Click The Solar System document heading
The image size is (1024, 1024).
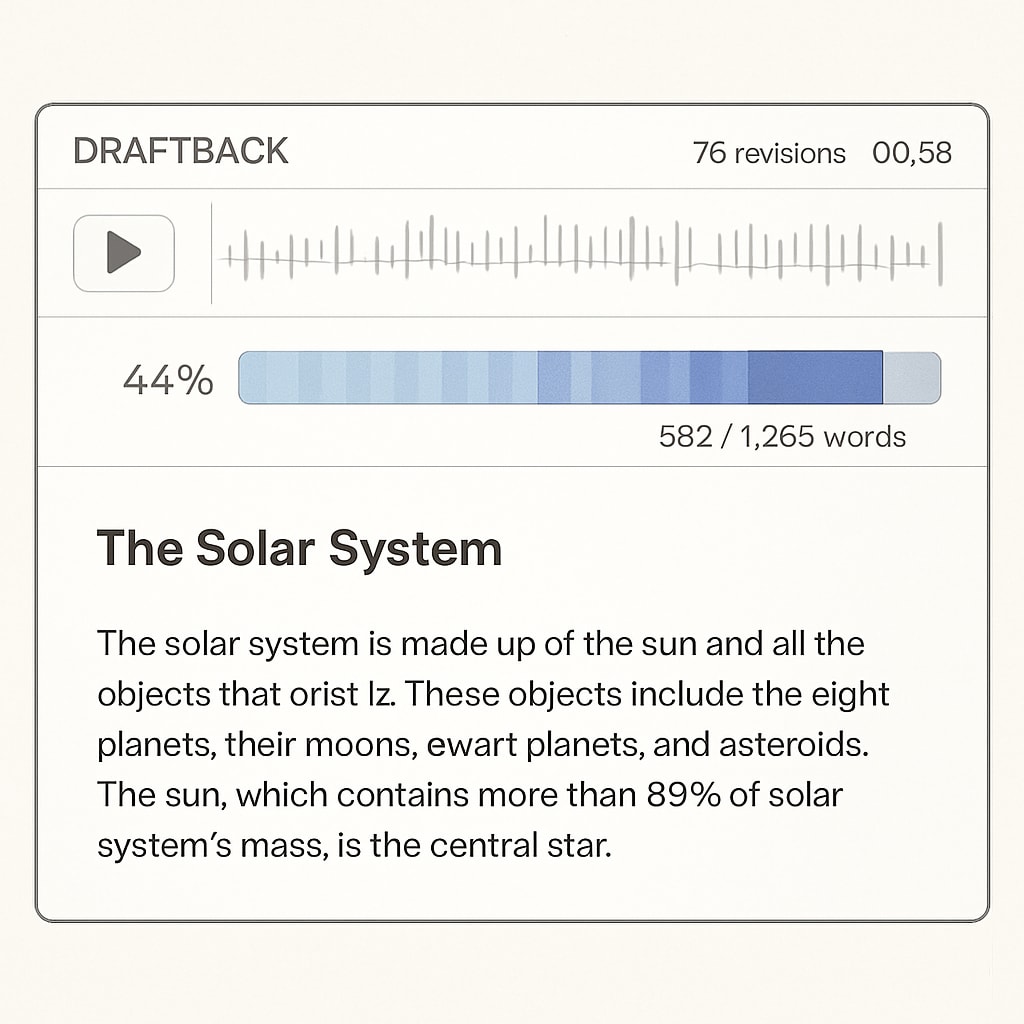(x=299, y=549)
